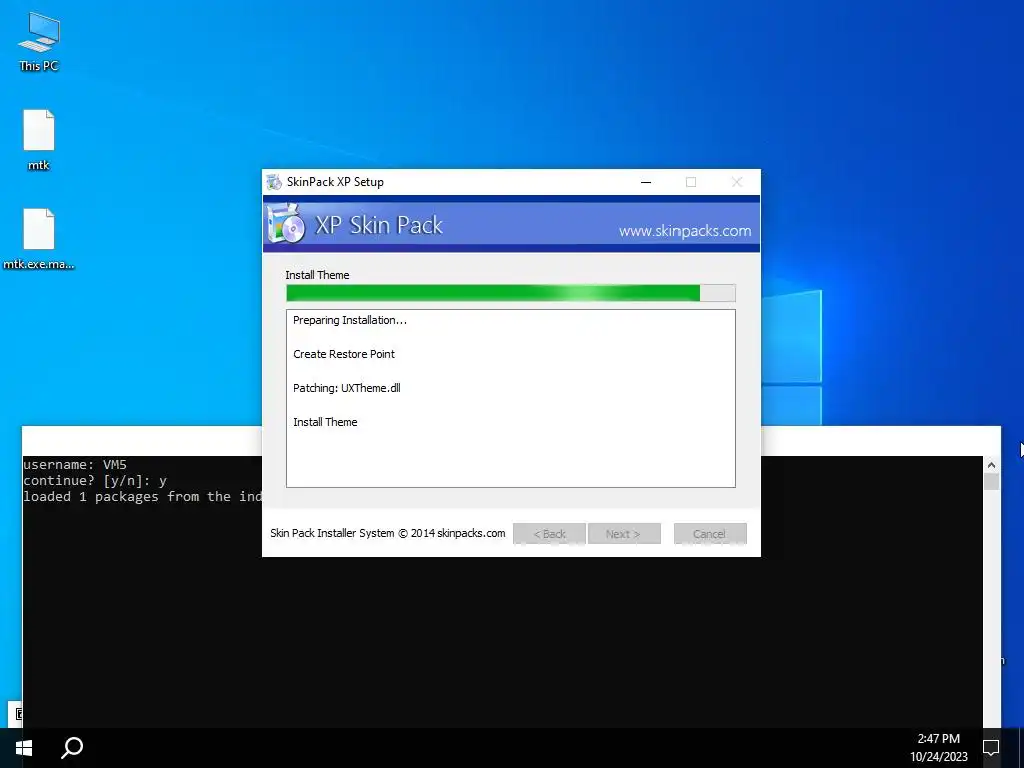
Task: Select the 'Patching: UXTheme.dll' log line
Action: [x=347, y=388]
